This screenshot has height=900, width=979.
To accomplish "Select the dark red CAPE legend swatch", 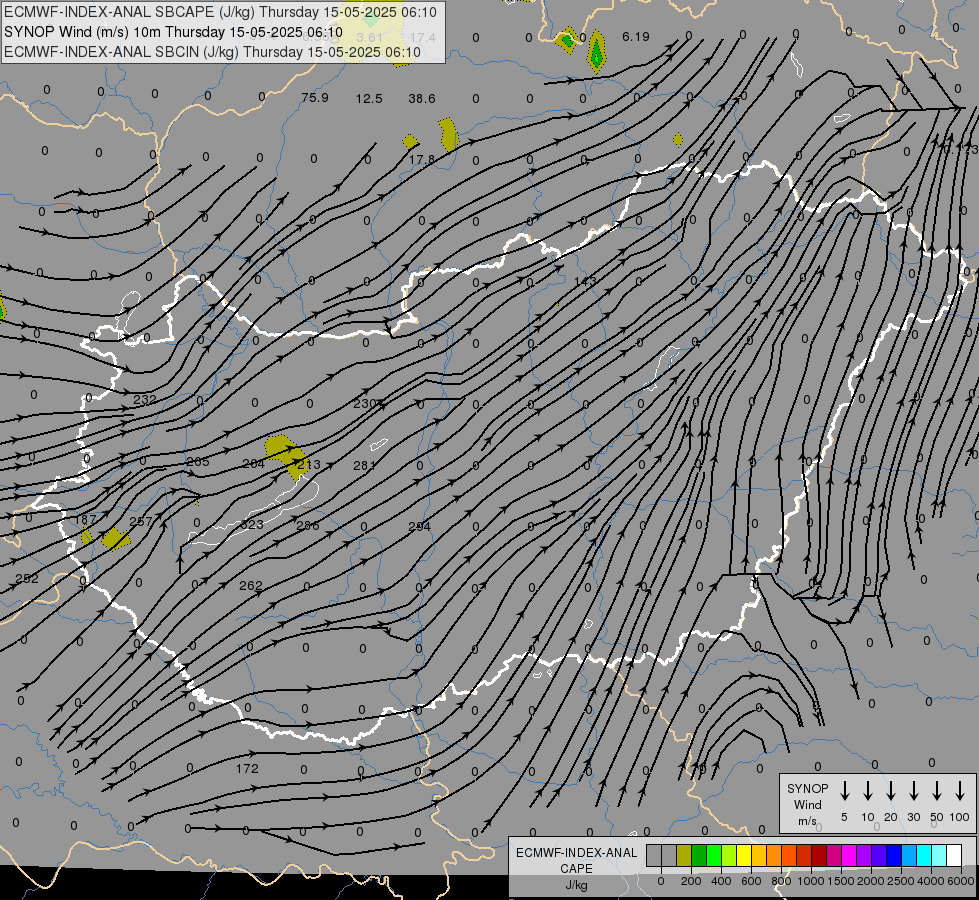I will point(819,855).
